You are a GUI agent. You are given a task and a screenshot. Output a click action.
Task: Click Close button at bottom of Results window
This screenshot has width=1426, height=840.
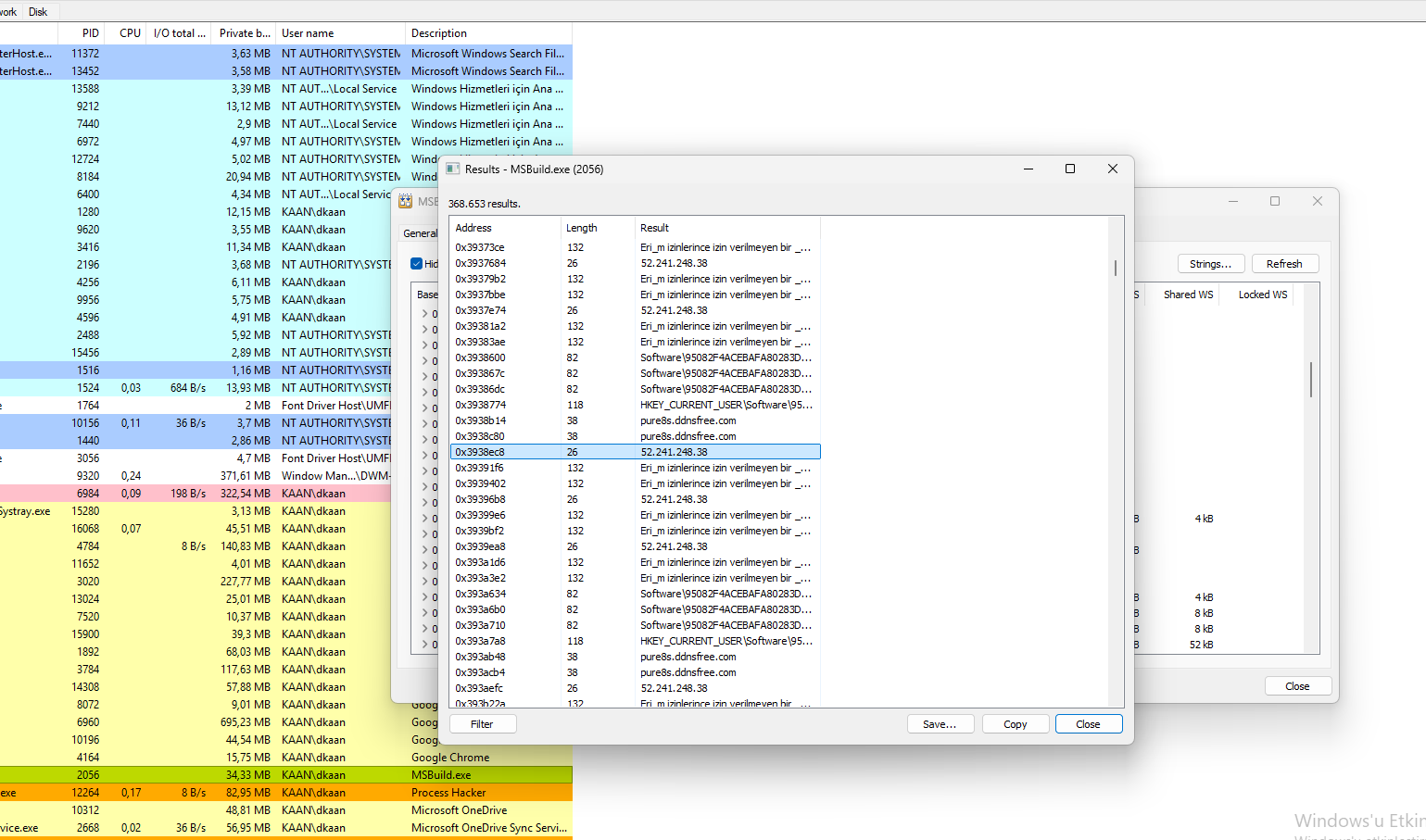[x=1089, y=724]
